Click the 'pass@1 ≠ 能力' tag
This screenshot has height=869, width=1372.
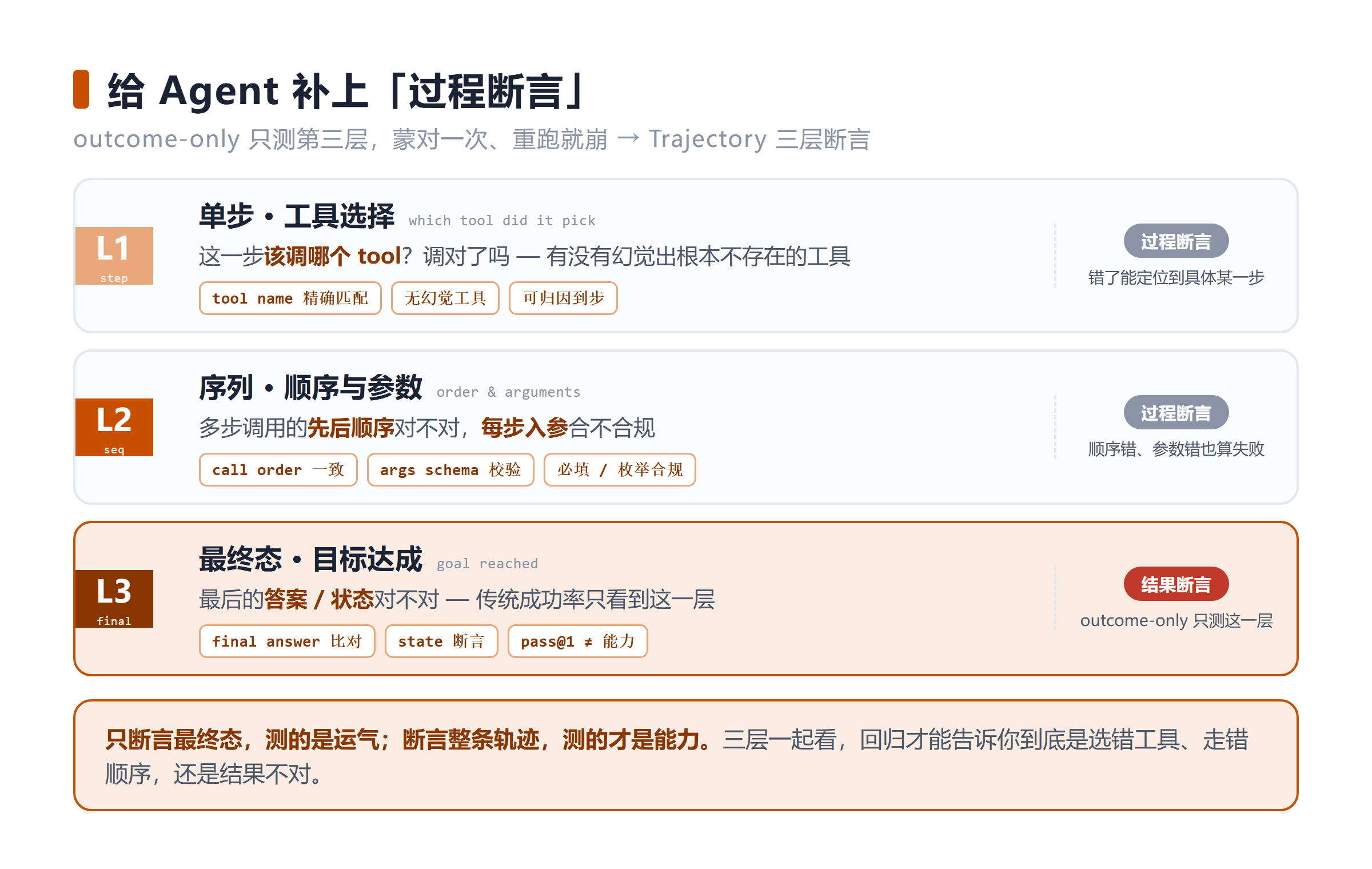tap(577, 641)
